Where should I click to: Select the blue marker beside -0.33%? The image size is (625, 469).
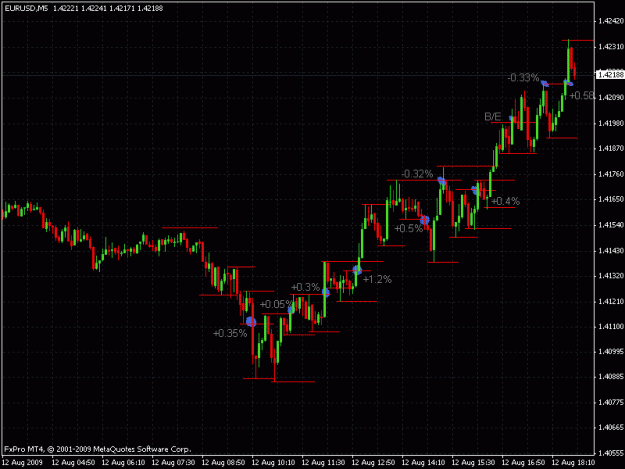[x=545, y=84]
